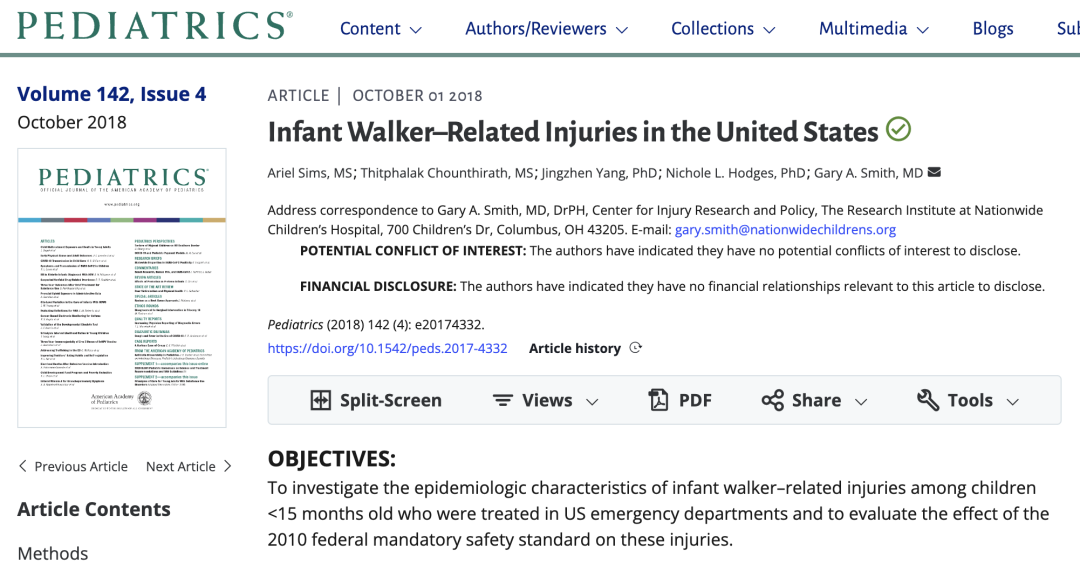Click the Pediatrics journal cover thumbnail

click(x=122, y=288)
